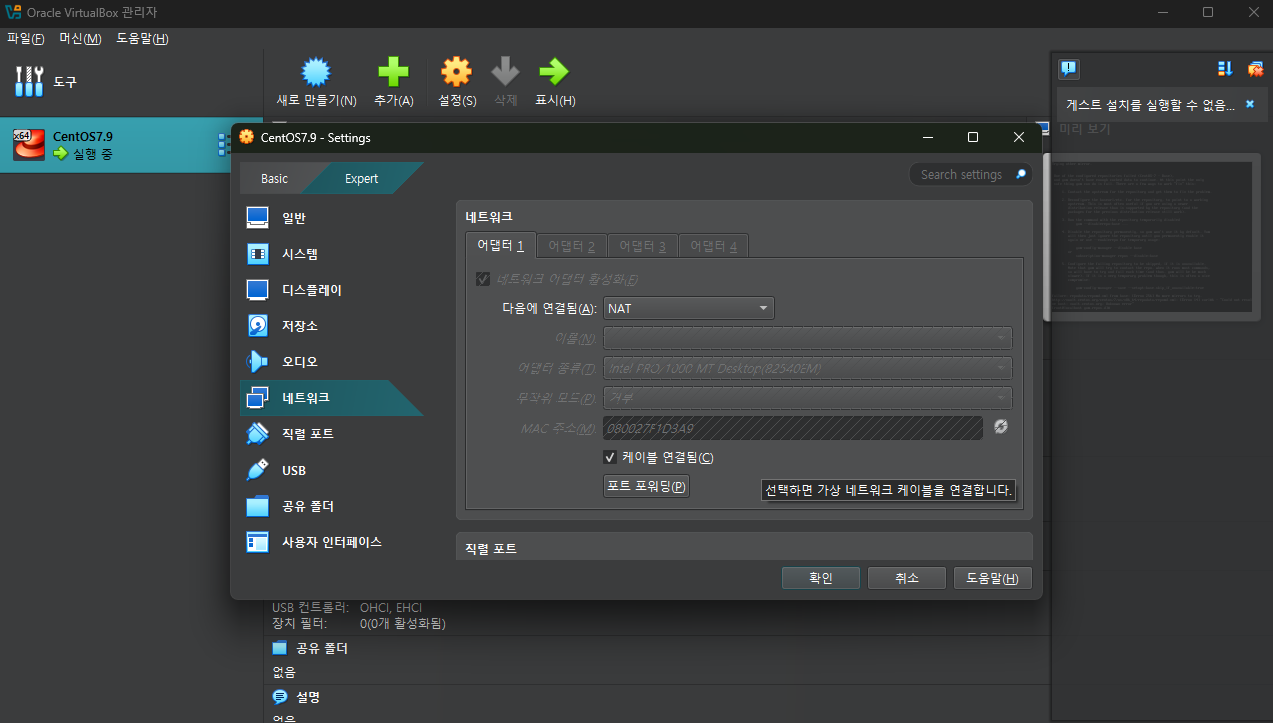Click the 포트 포워딩 button
Screen dimensions: 1273x723
point(647,486)
